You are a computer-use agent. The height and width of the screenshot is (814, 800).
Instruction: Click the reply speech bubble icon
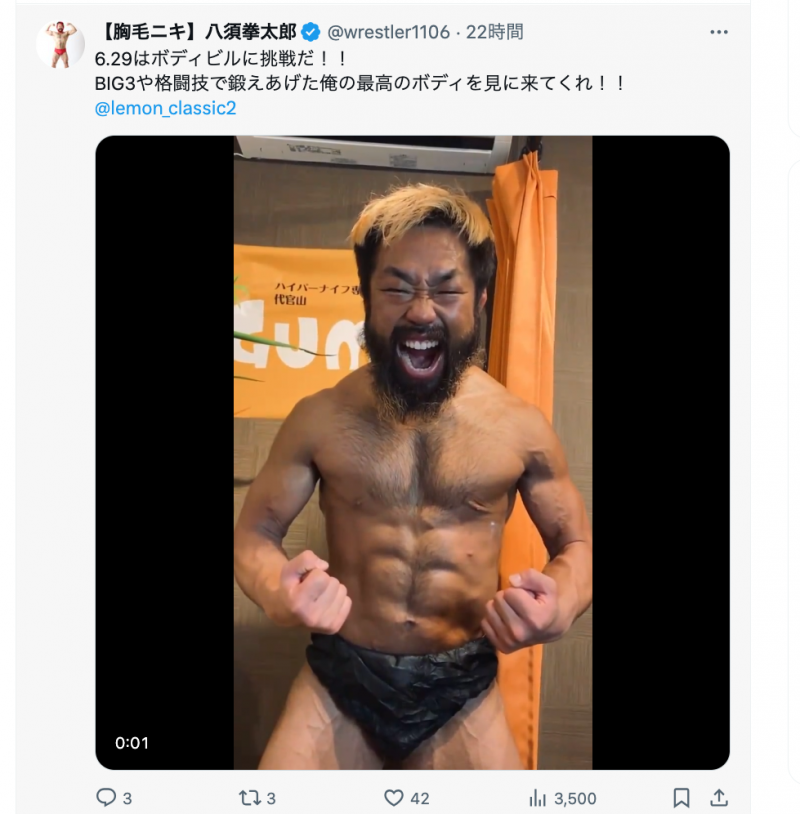point(106,797)
